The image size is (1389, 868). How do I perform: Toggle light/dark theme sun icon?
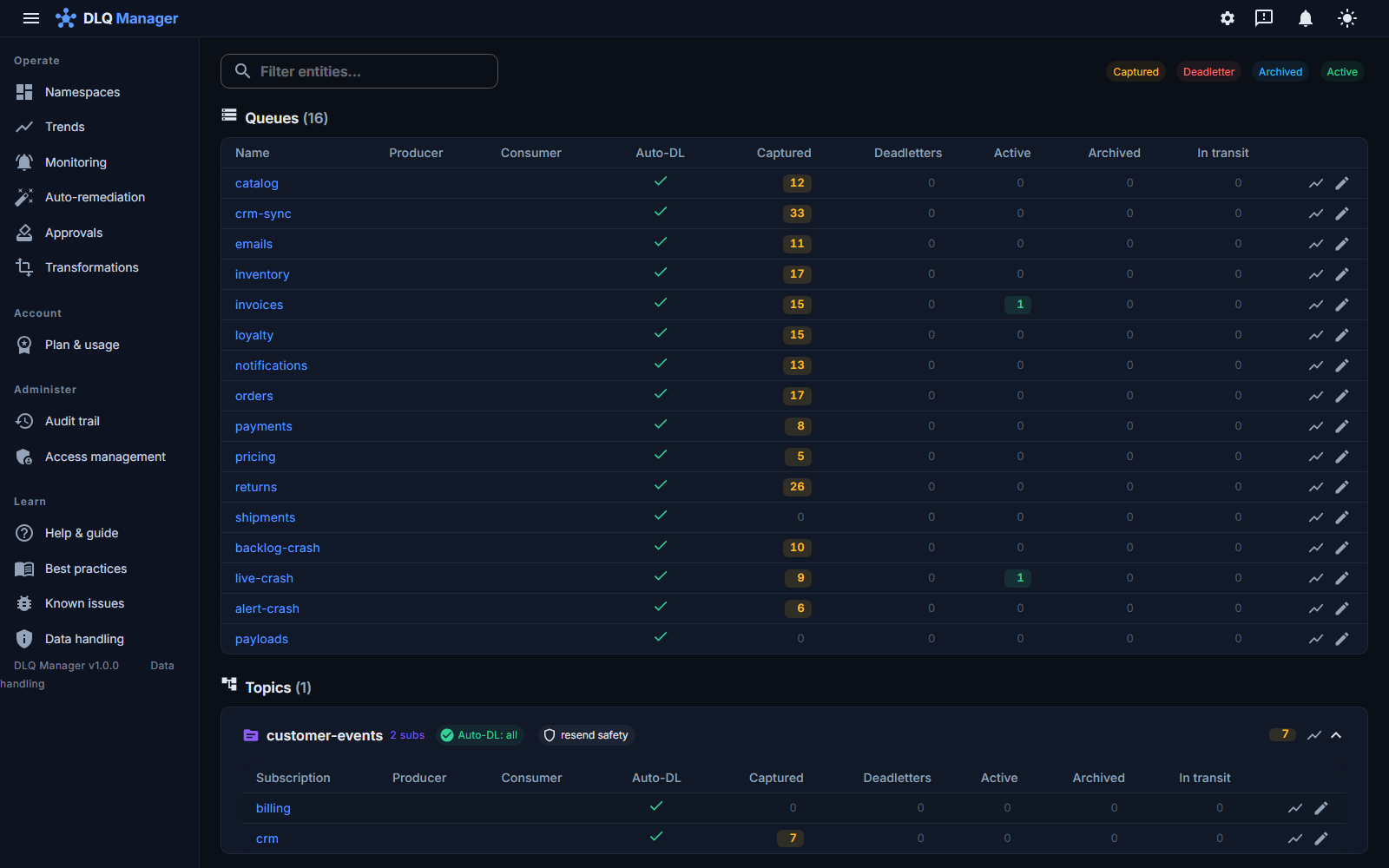tap(1347, 18)
